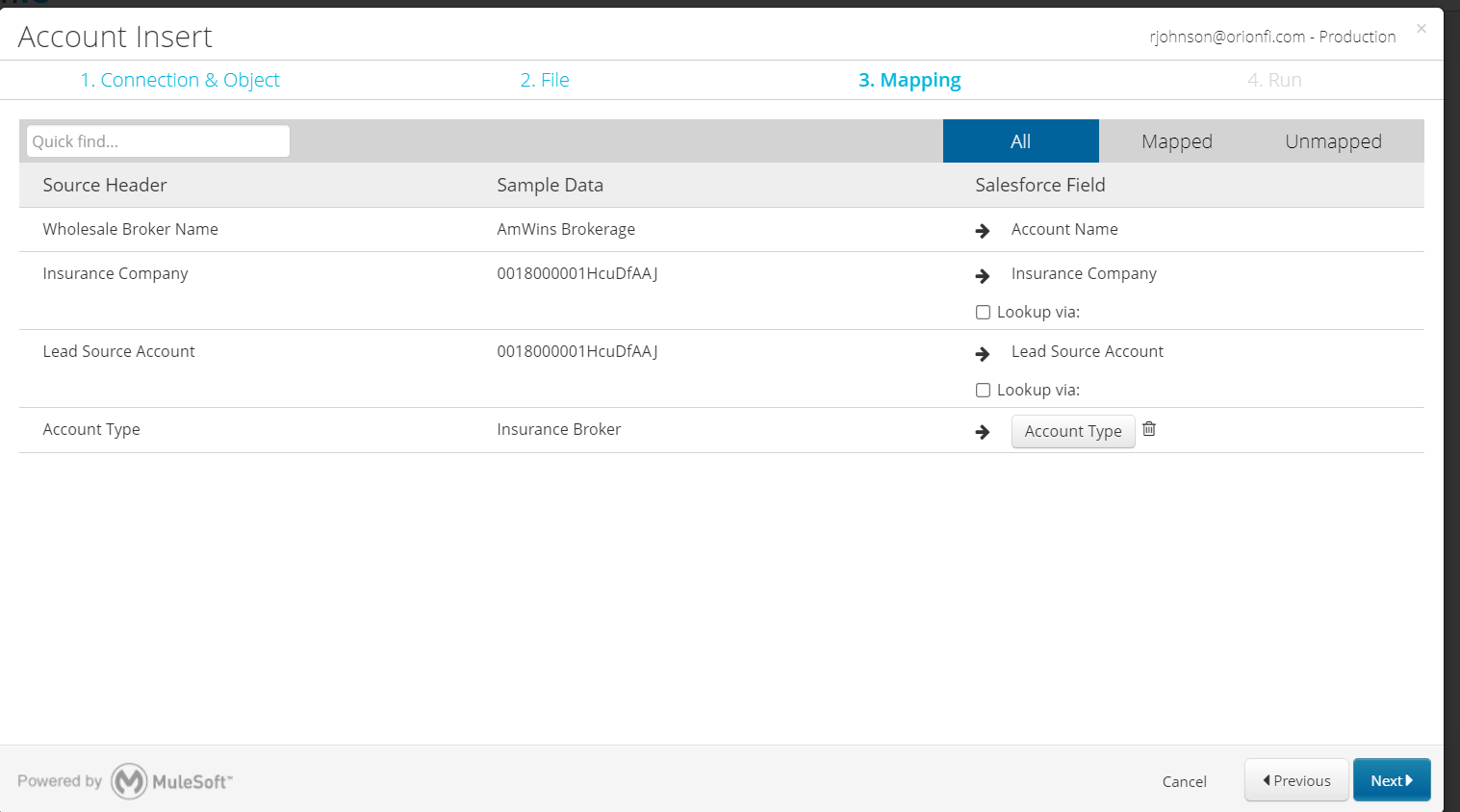
Task: Filter to Unmapped fields
Action: tap(1333, 141)
